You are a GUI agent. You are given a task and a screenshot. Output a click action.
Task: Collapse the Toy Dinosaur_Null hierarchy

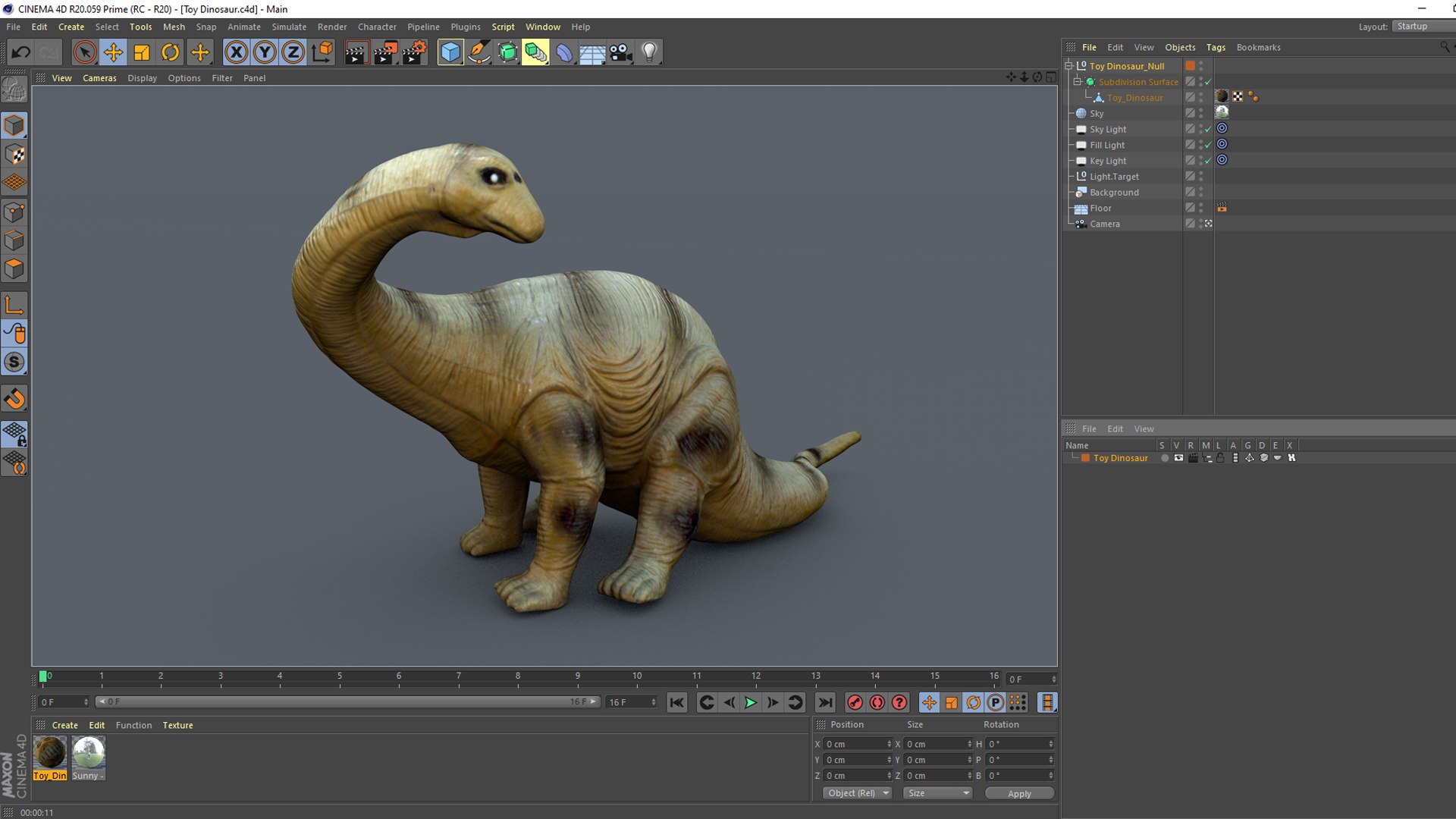pyautogui.click(x=1068, y=66)
